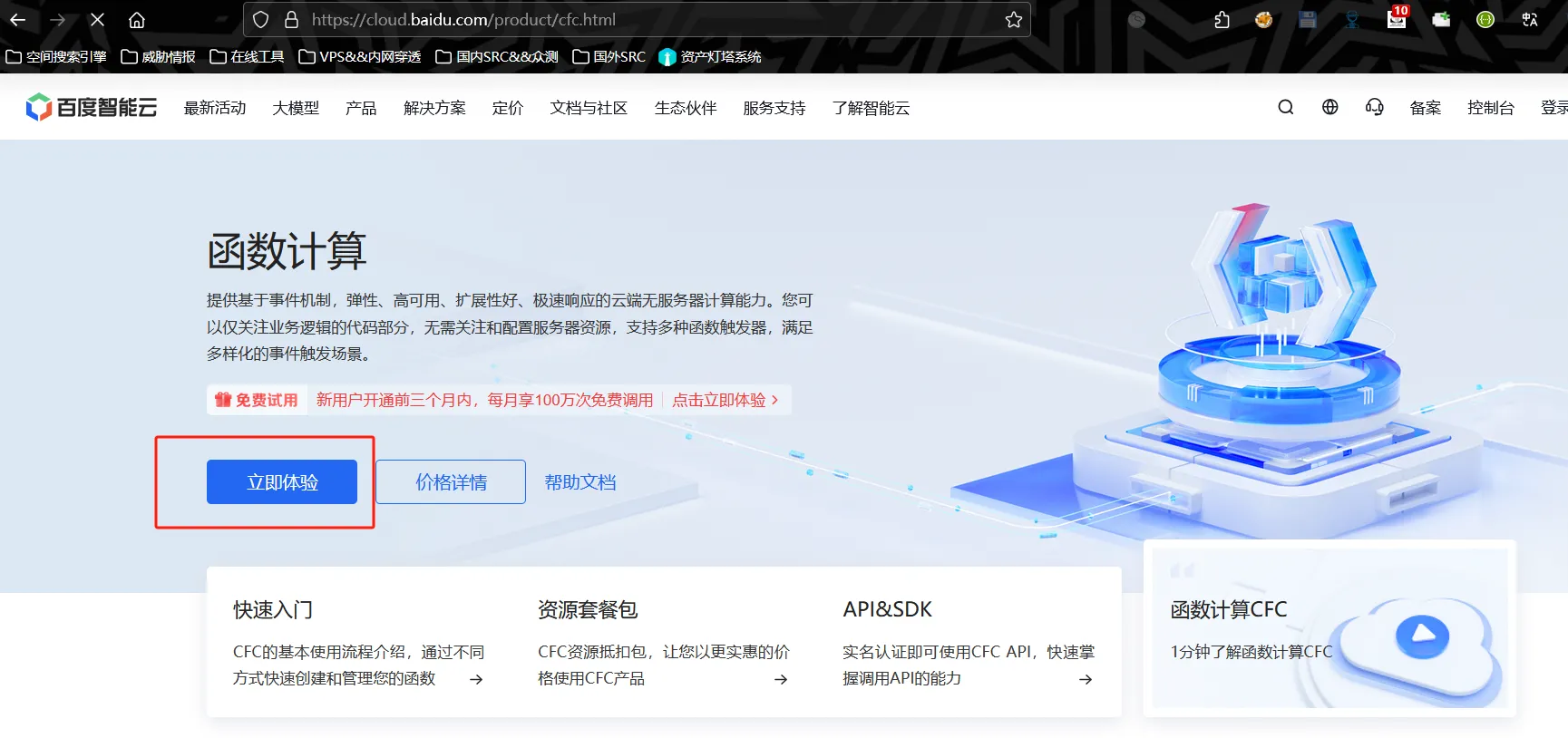The height and width of the screenshot is (738, 1568).
Task: Go back with the browser back arrow
Action: tap(18, 20)
